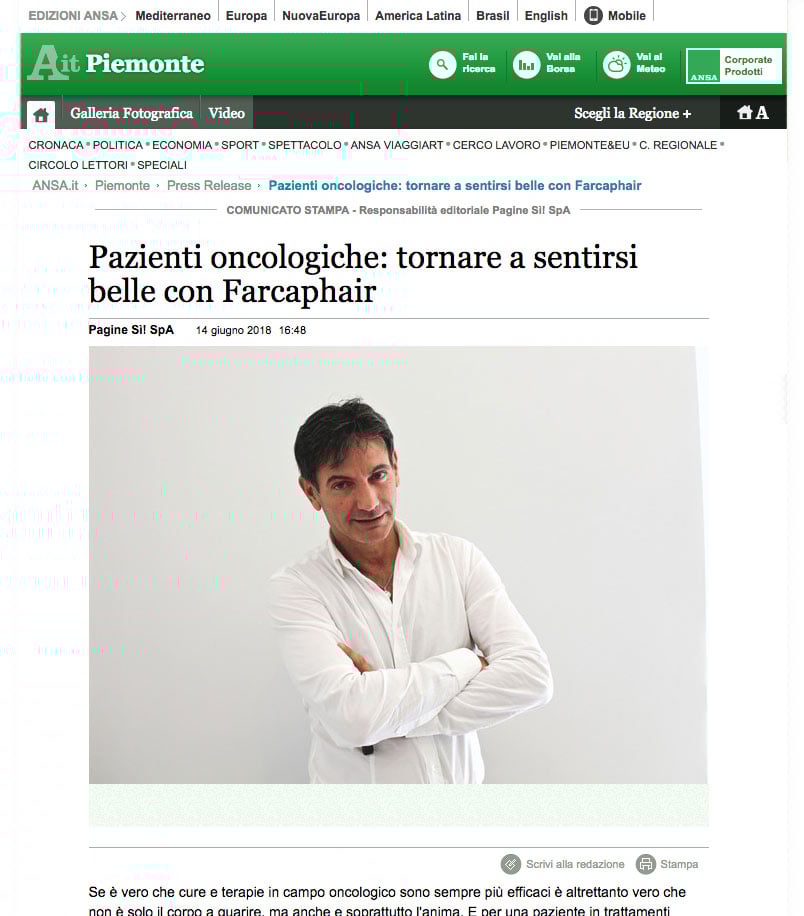This screenshot has width=804, height=916.
Task: Click the home icon in the navigation bar
Action: pyautogui.click(x=41, y=114)
